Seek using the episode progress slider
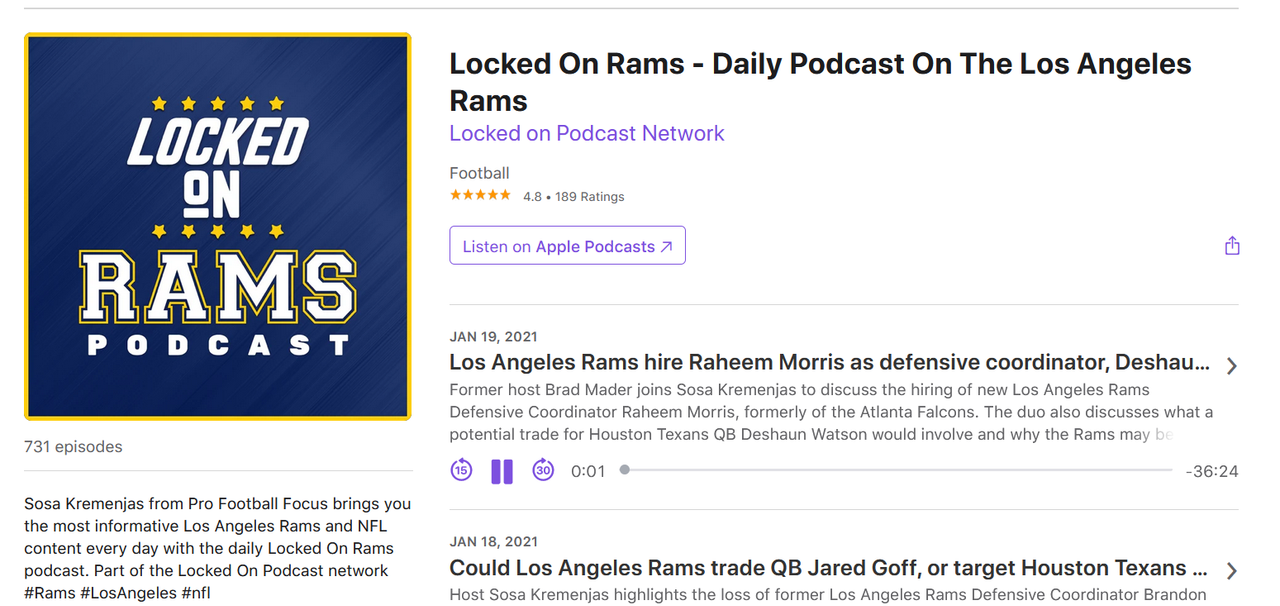1280x606 pixels. [896, 470]
